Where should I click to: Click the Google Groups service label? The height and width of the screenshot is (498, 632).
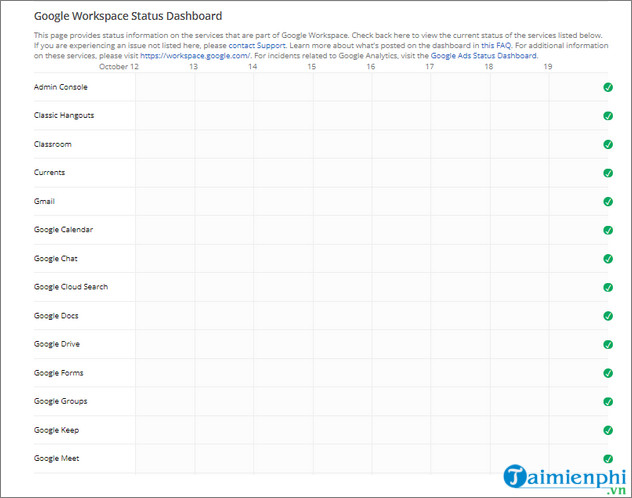pyautogui.click(x=60, y=401)
